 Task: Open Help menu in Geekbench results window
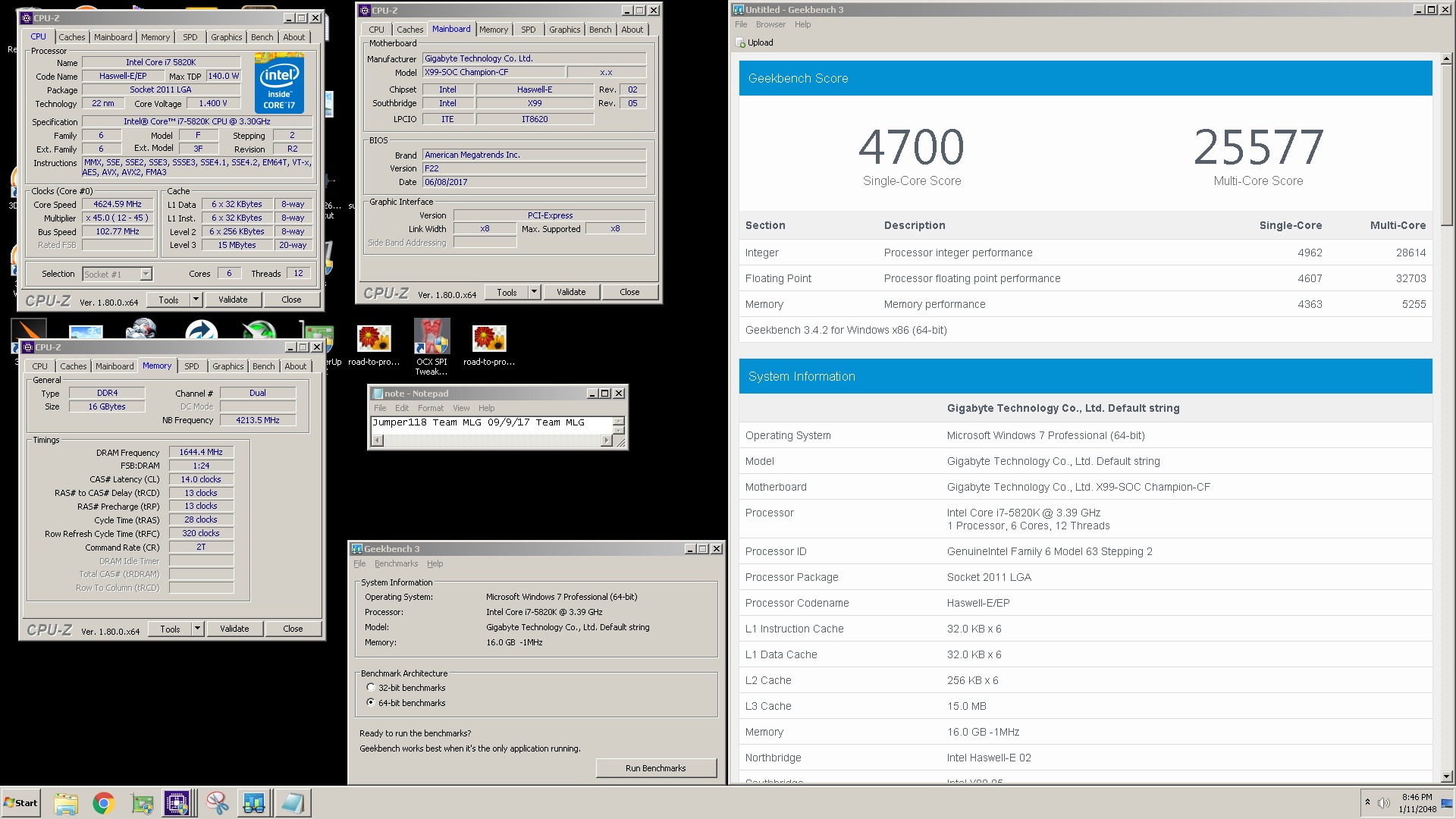point(802,24)
